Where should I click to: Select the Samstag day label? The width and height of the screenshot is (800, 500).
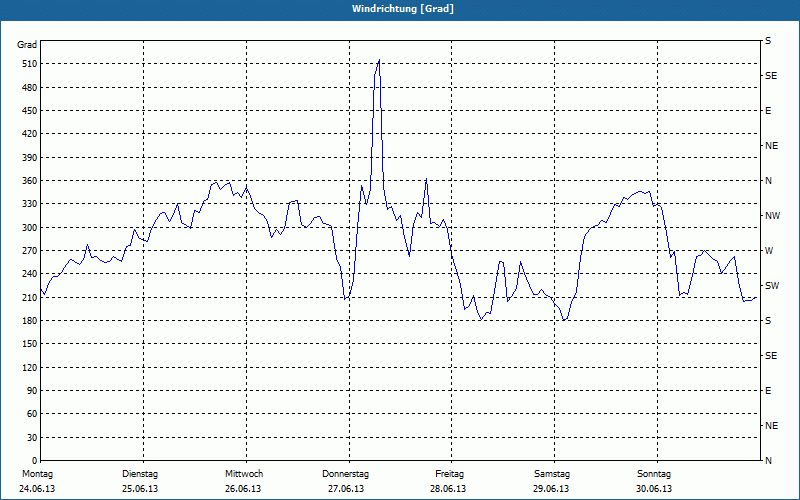(552, 474)
